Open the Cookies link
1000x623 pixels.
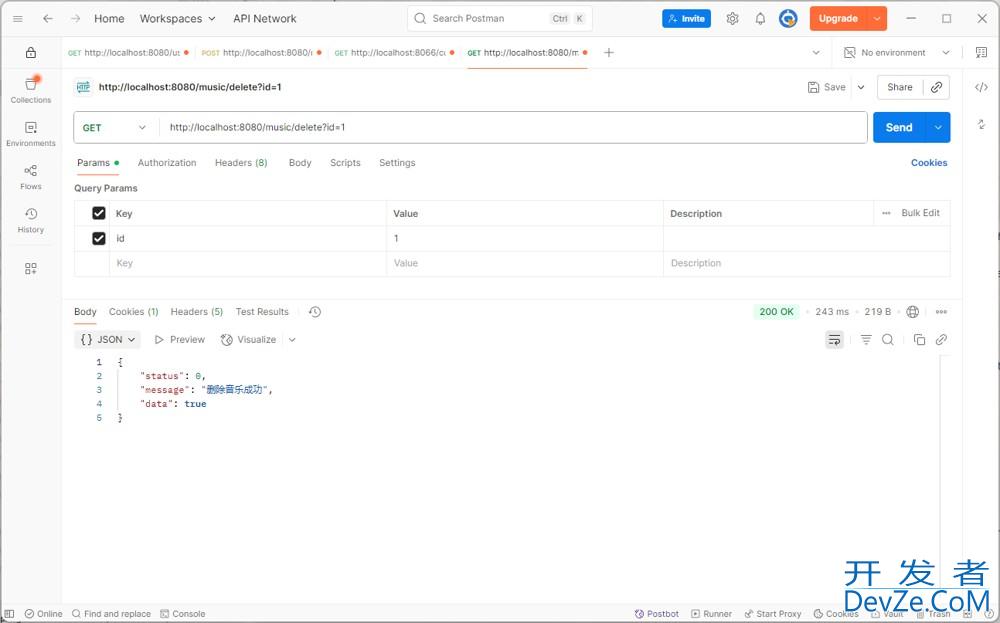tap(929, 163)
